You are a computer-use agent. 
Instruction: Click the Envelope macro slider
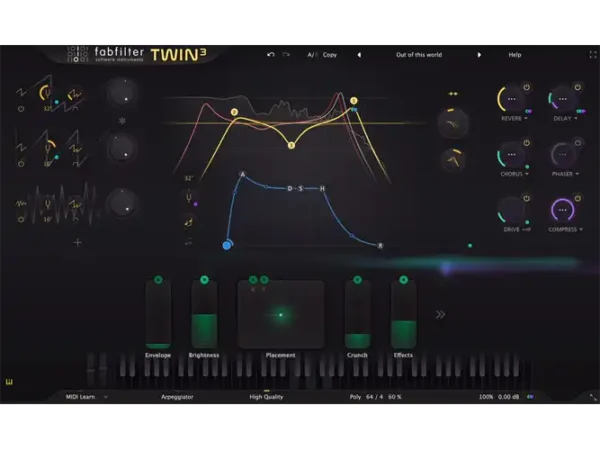click(x=158, y=315)
